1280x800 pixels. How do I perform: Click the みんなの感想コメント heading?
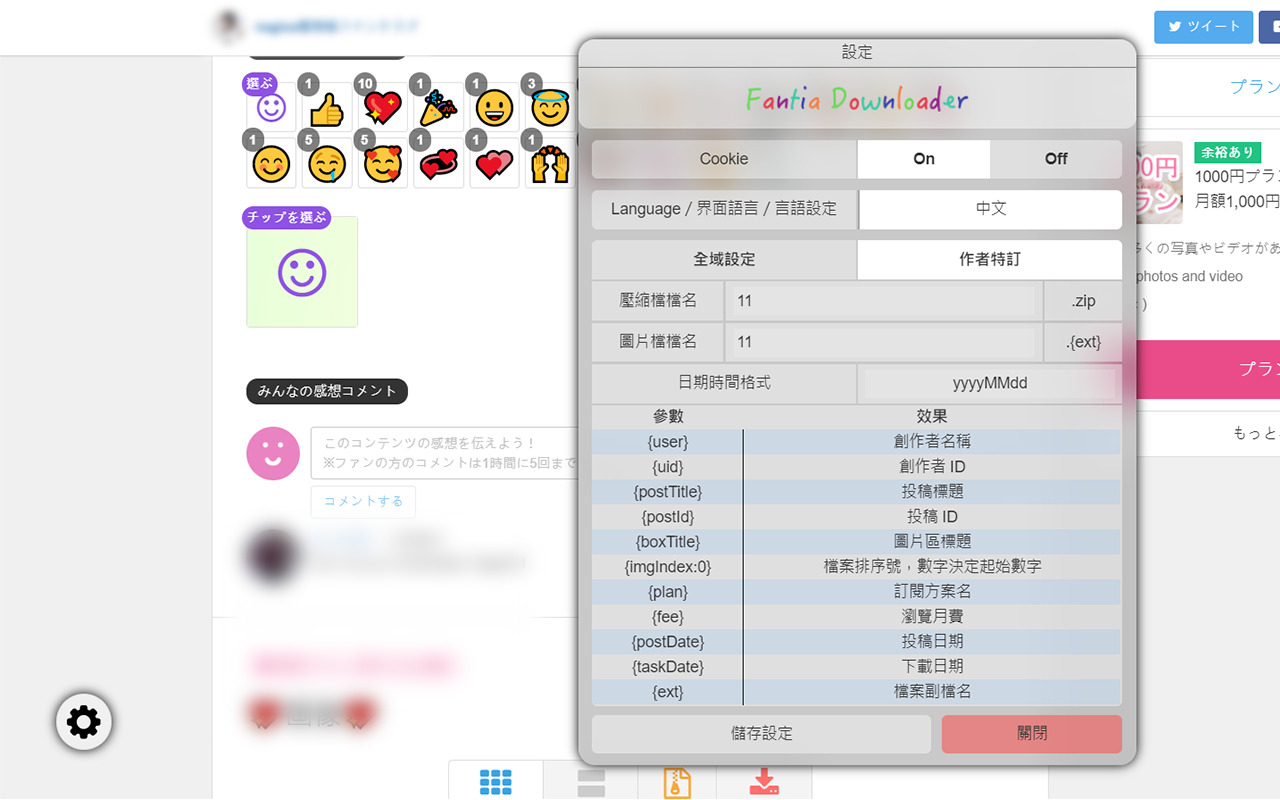tap(327, 391)
